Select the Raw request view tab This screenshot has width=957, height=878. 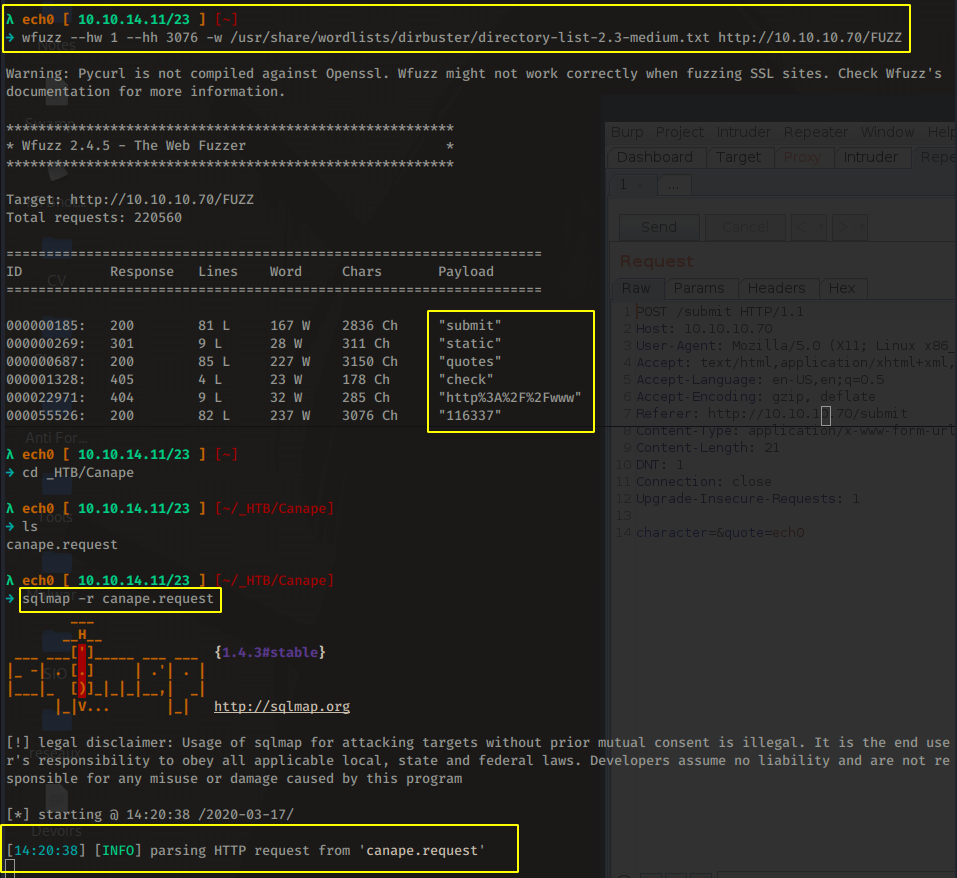tap(637, 289)
